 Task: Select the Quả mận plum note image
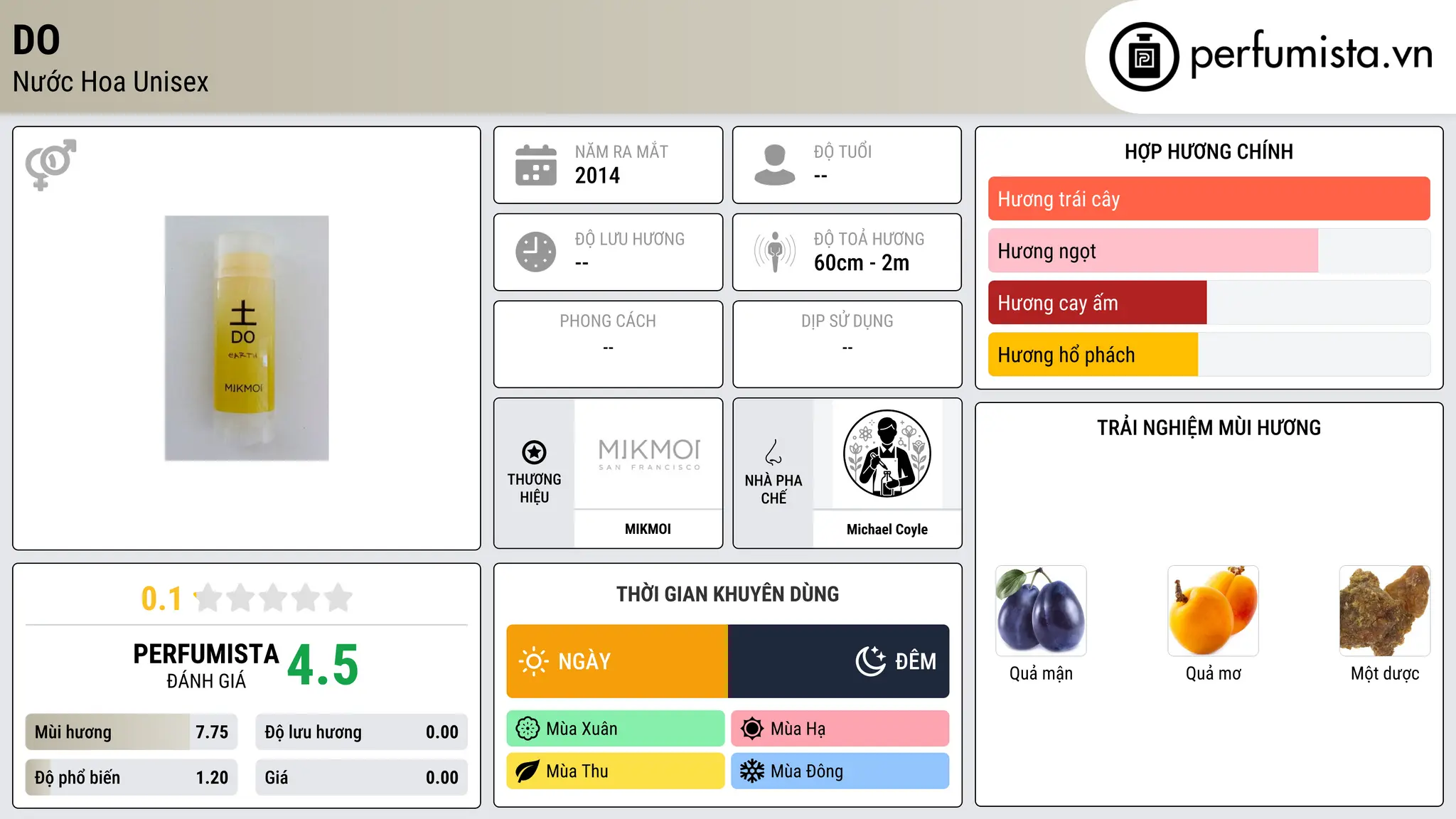(1041, 611)
